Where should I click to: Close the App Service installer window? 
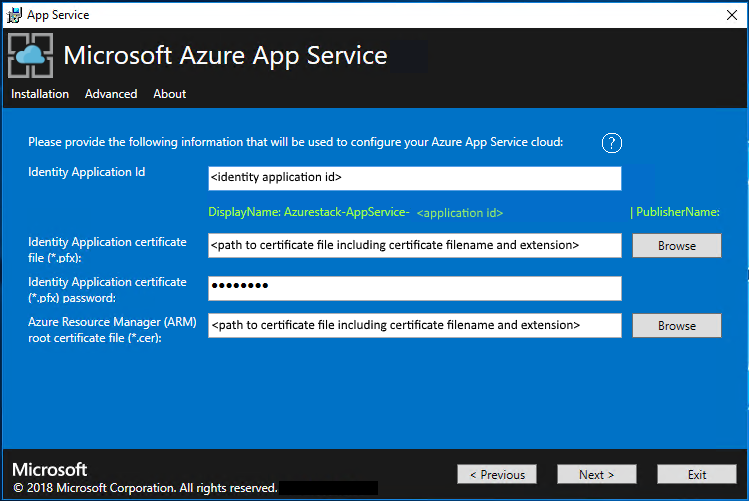731,15
